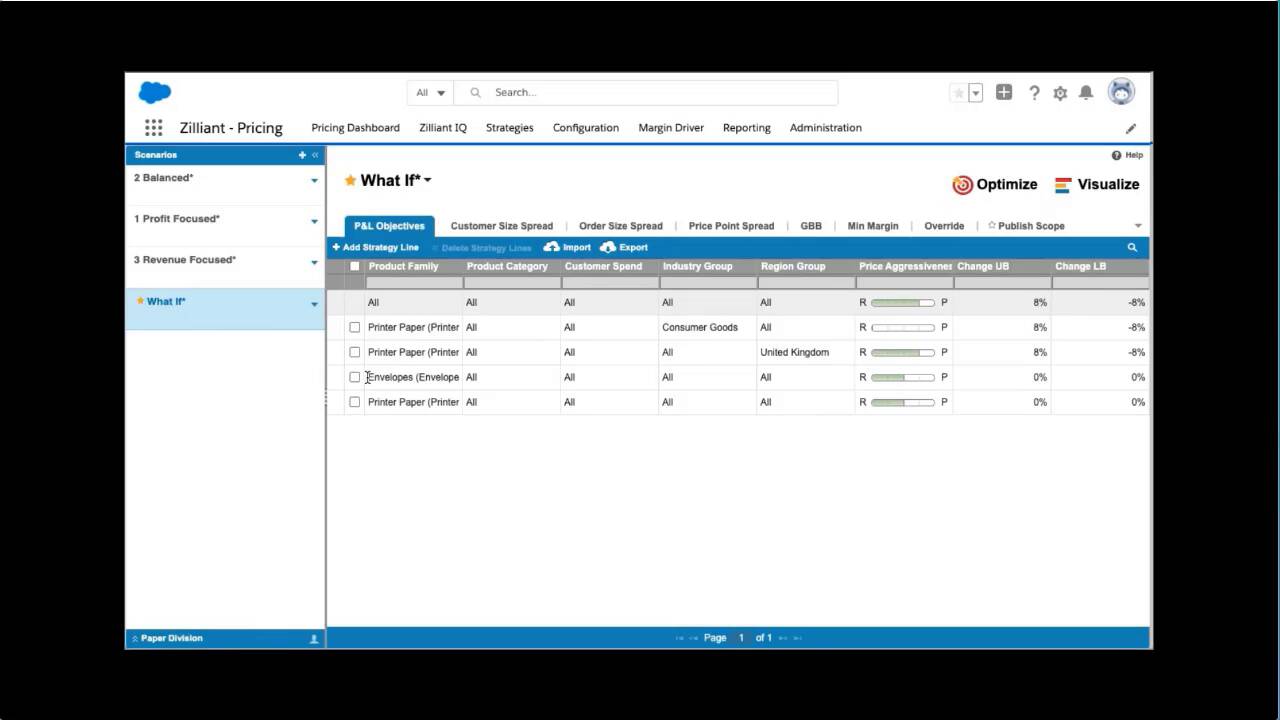Viewport: 1280px width, 720px height.
Task: Click the Import cloud icon
Action: 551,247
